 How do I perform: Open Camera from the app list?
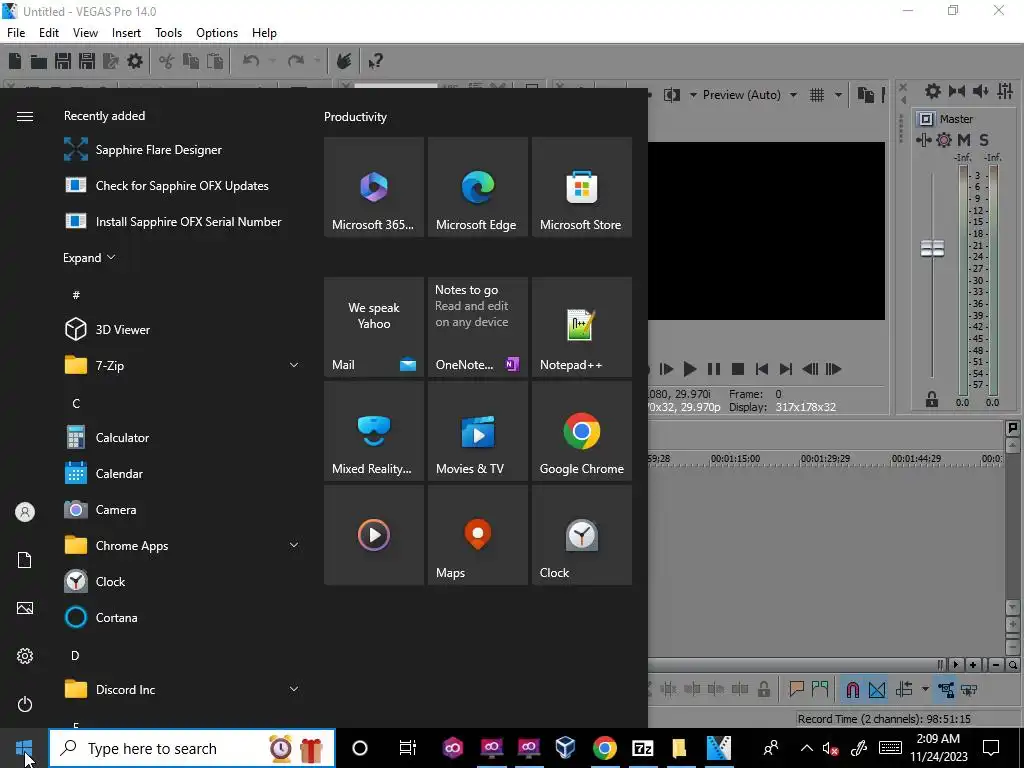coord(183,509)
